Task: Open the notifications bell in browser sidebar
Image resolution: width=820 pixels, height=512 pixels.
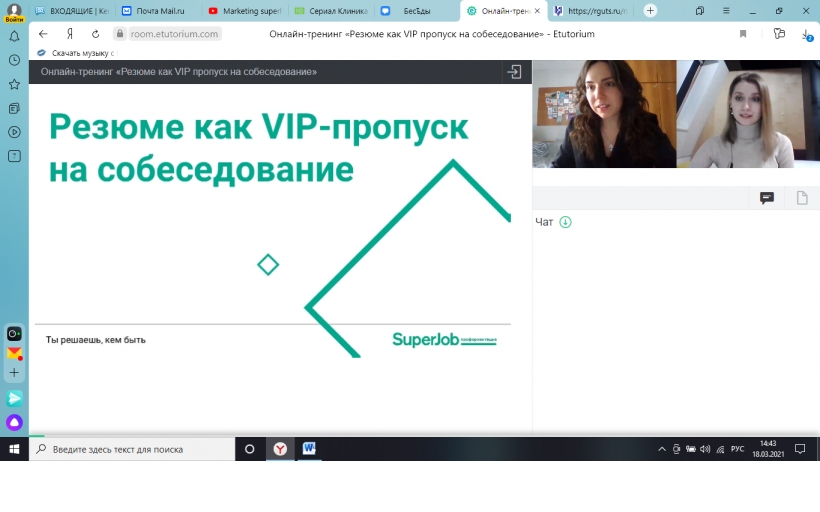Action: pos(14,36)
